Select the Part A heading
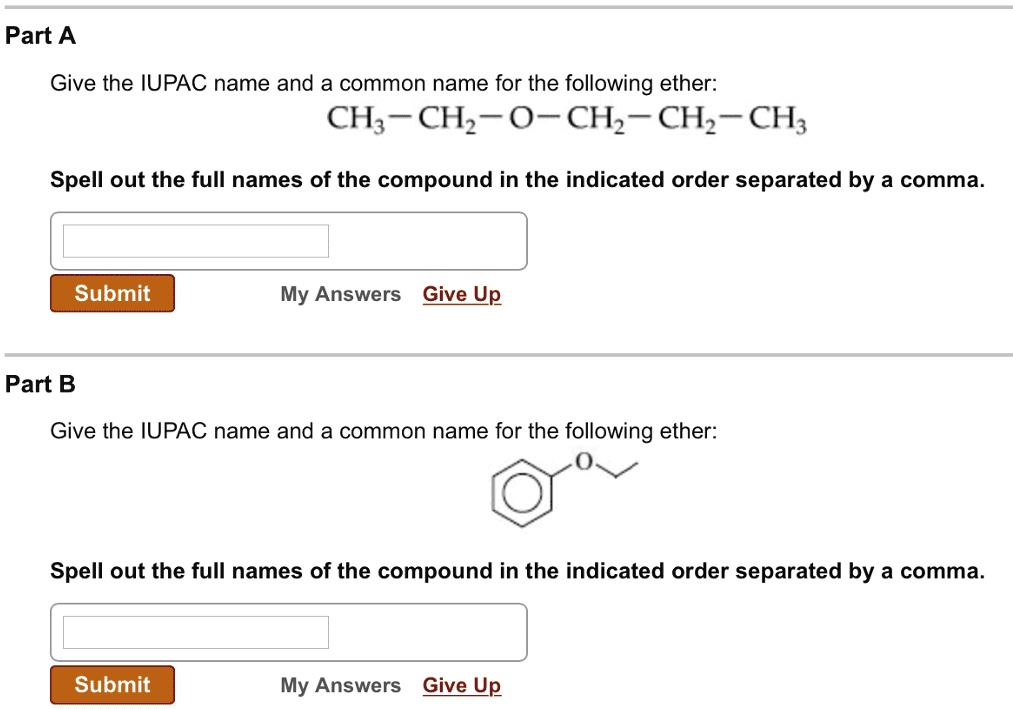Screen dimensions: 1013x709 click(41, 36)
